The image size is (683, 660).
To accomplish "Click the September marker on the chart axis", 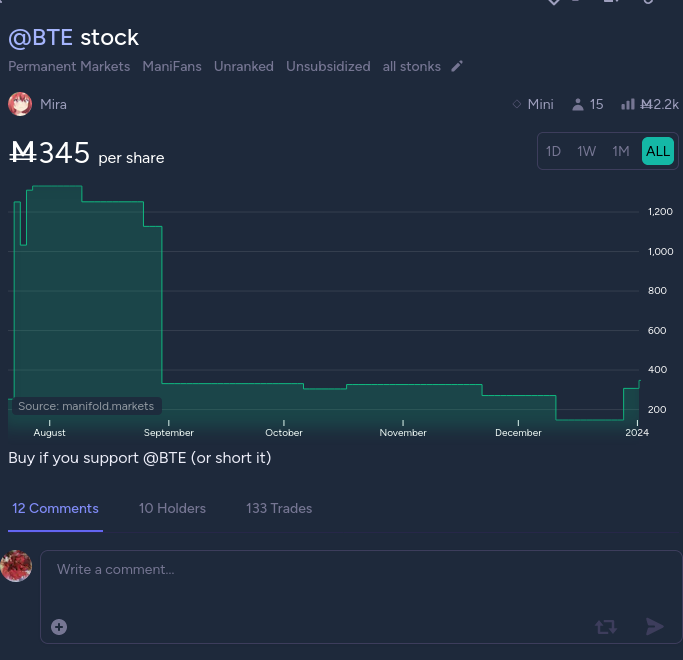I will point(169,433).
